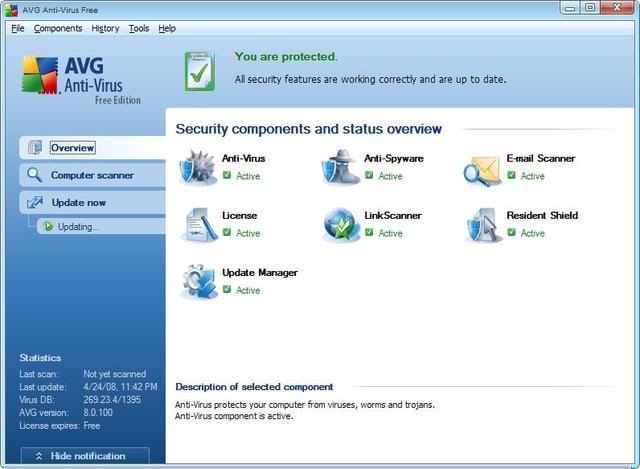
Task: Maximize the AVG window
Action: pyautogui.click(x=590, y=8)
